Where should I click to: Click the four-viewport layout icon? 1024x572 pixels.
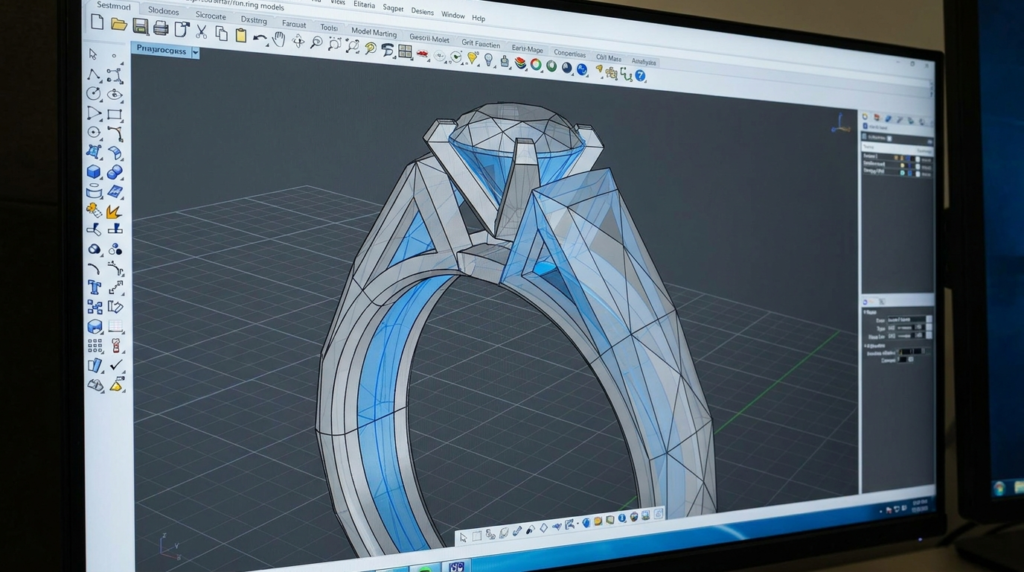[x=405, y=52]
